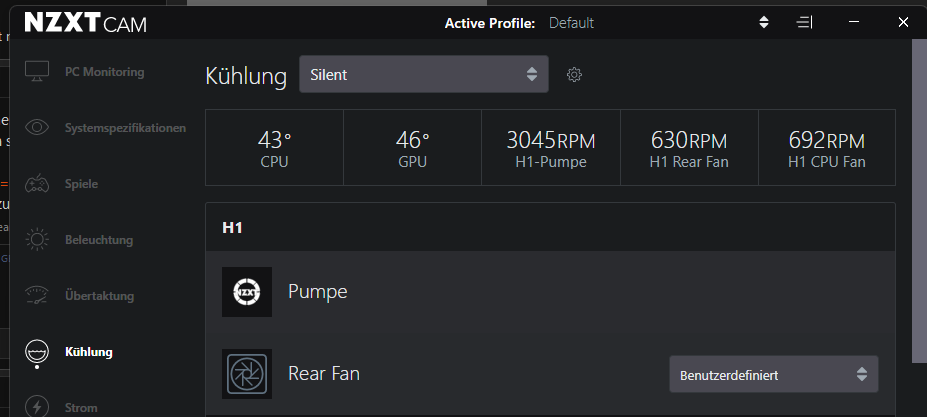Go to Systemspezifikationen section
The width and height of the screenshot is (927, 417).
click(x=125, y=128)
